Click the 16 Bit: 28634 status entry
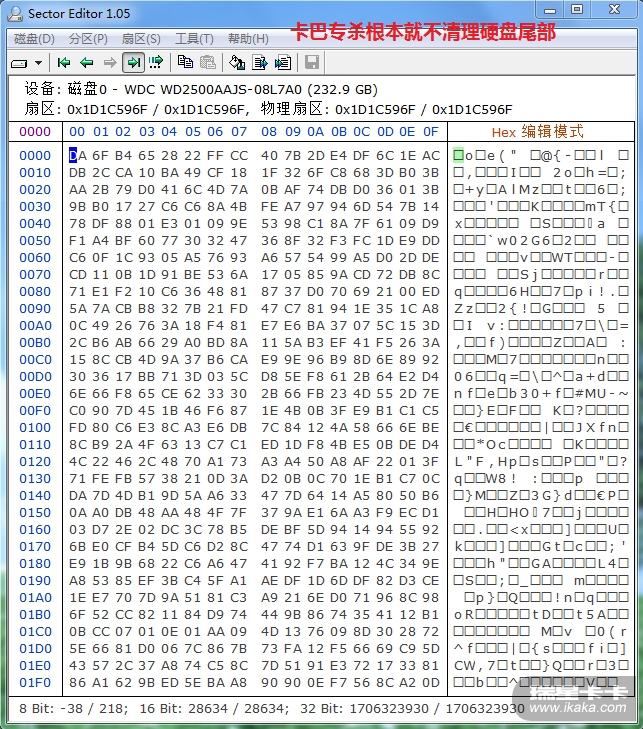643x729 pixels. 214,709
